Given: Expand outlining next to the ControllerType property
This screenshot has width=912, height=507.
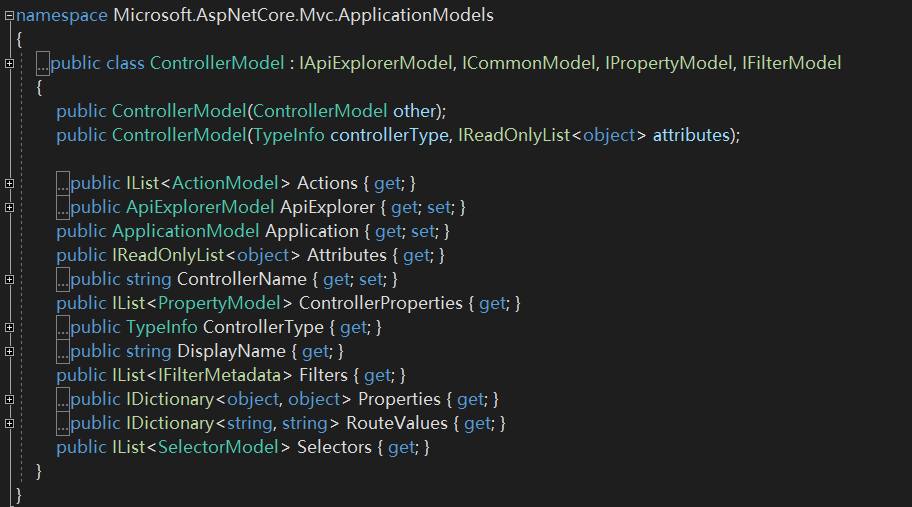Looking at the screenshot, I should pyautogui.click(x=9, y=327).
